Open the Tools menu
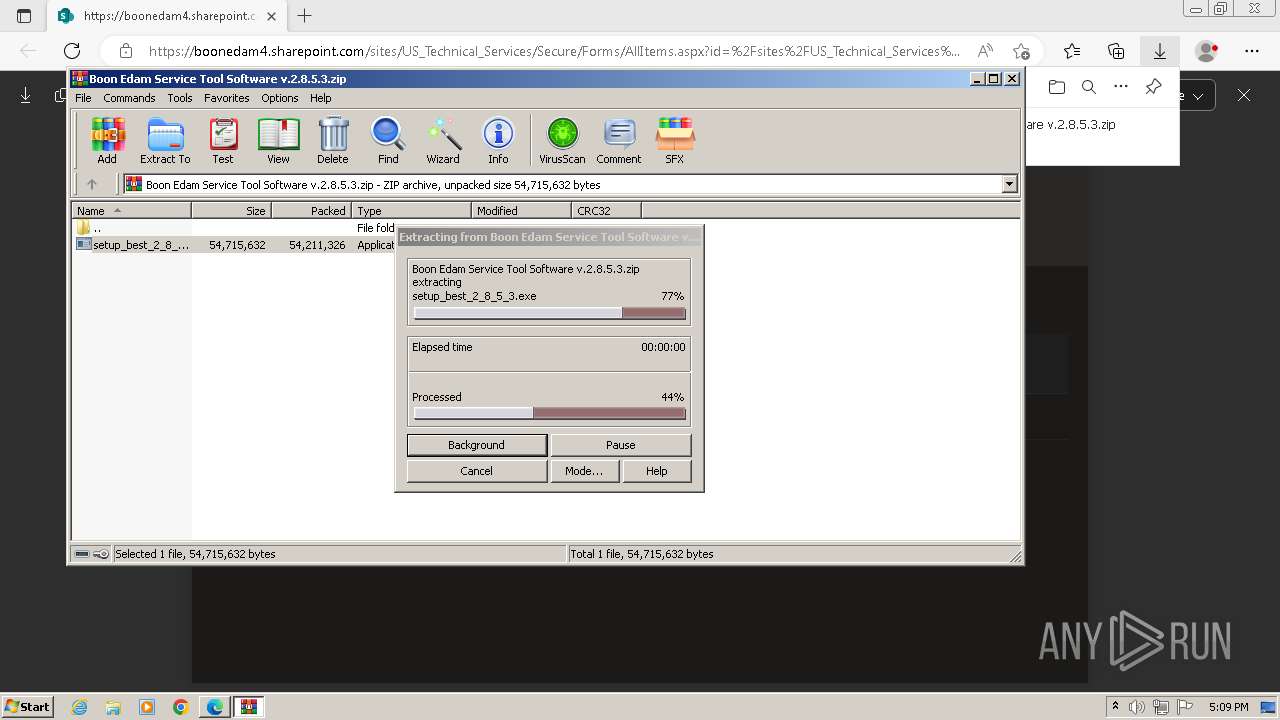This screenshot has width=1280, height=720. 180,98
